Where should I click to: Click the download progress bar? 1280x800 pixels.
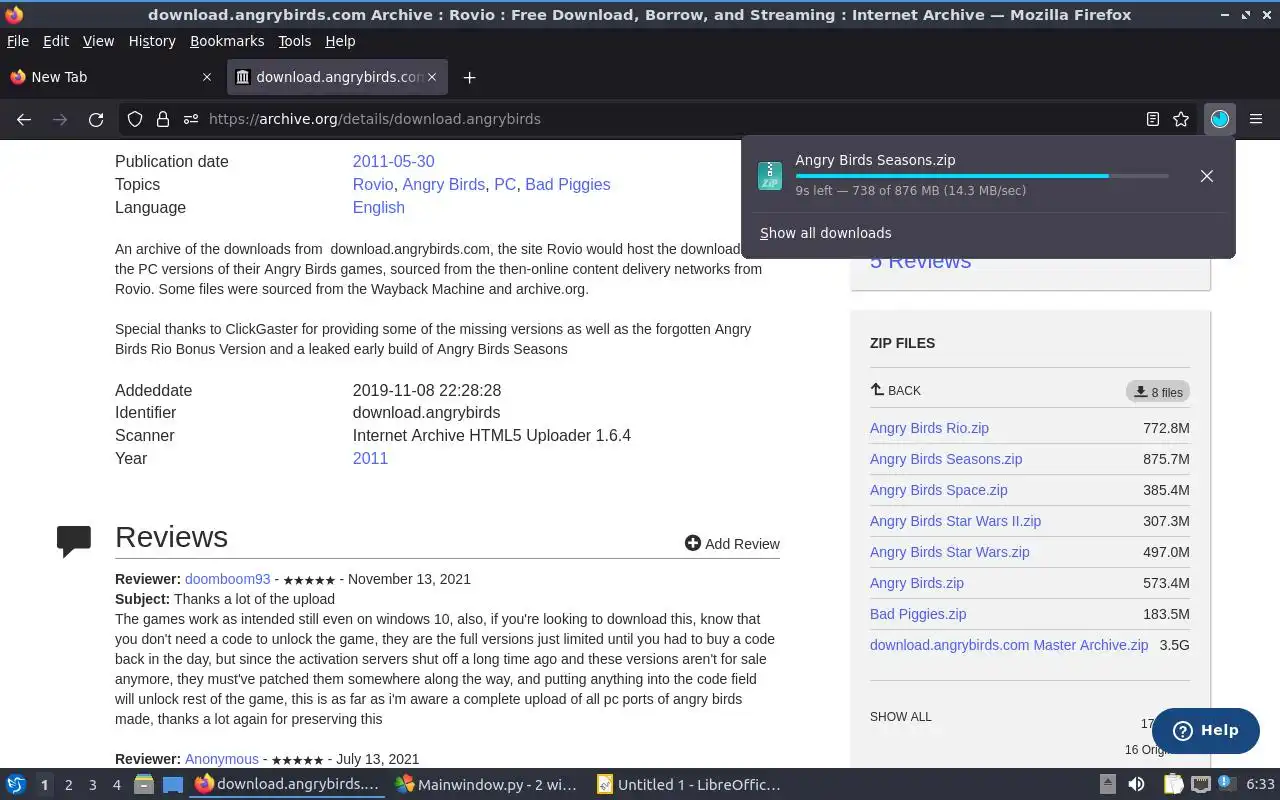tap(981, 176)
